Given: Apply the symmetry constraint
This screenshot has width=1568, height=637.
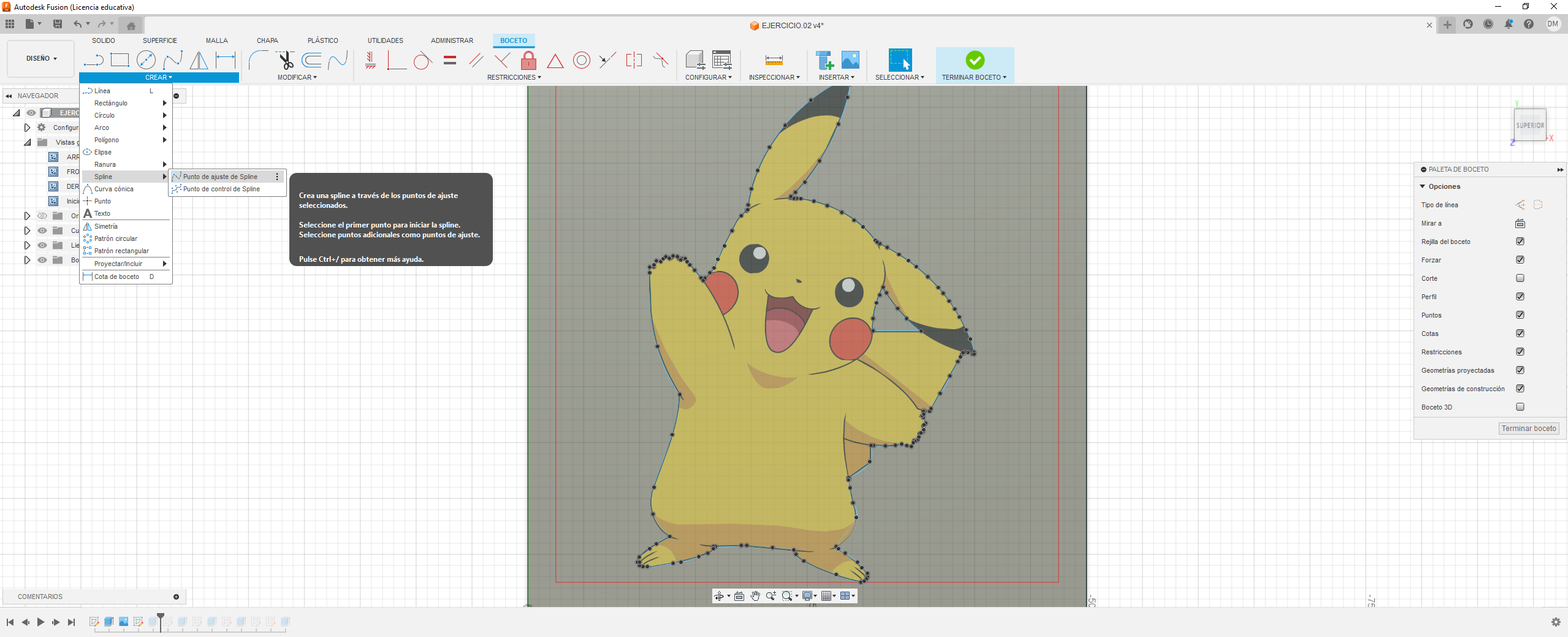Looking at the screenshot, I should click(x=634, y=60).
